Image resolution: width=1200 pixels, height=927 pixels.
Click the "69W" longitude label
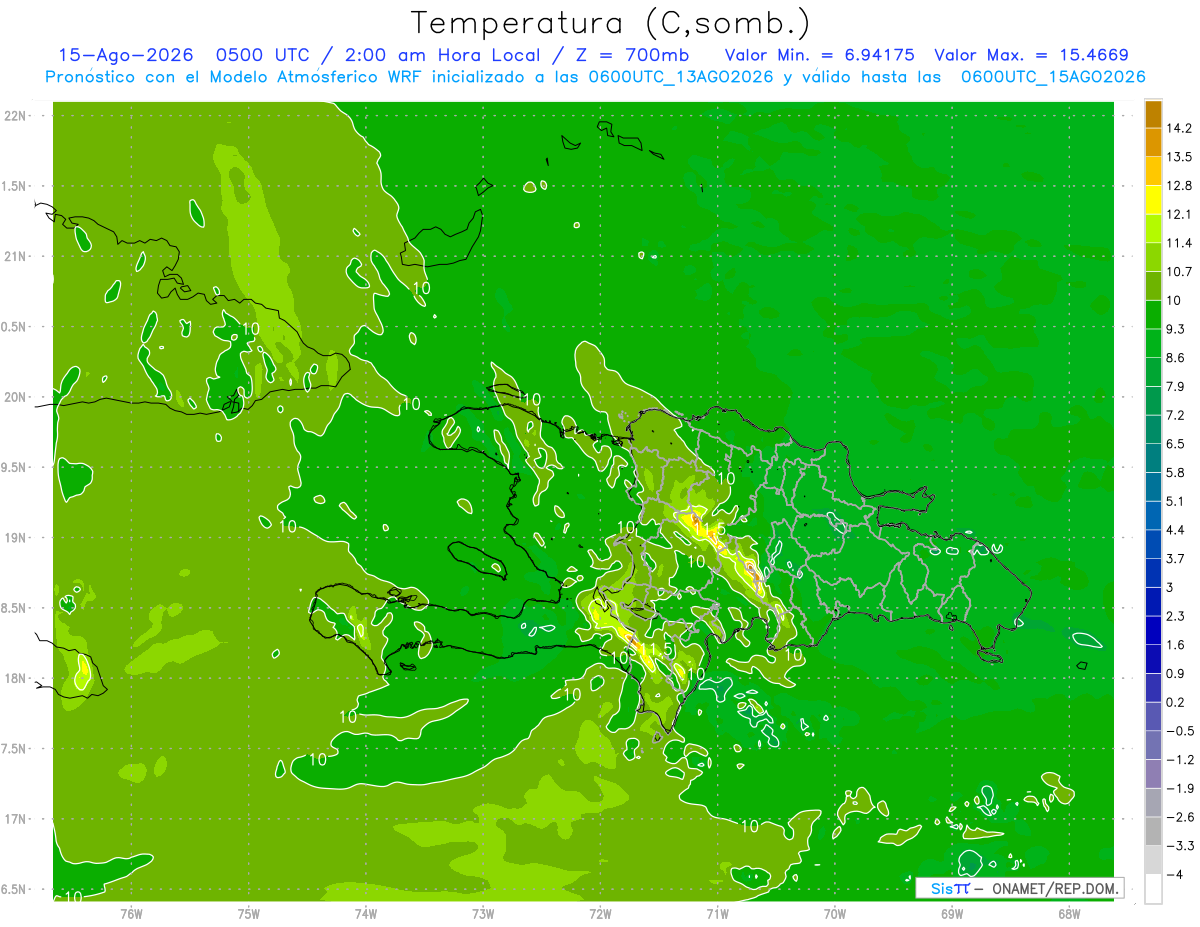click(x=952, y=913)
